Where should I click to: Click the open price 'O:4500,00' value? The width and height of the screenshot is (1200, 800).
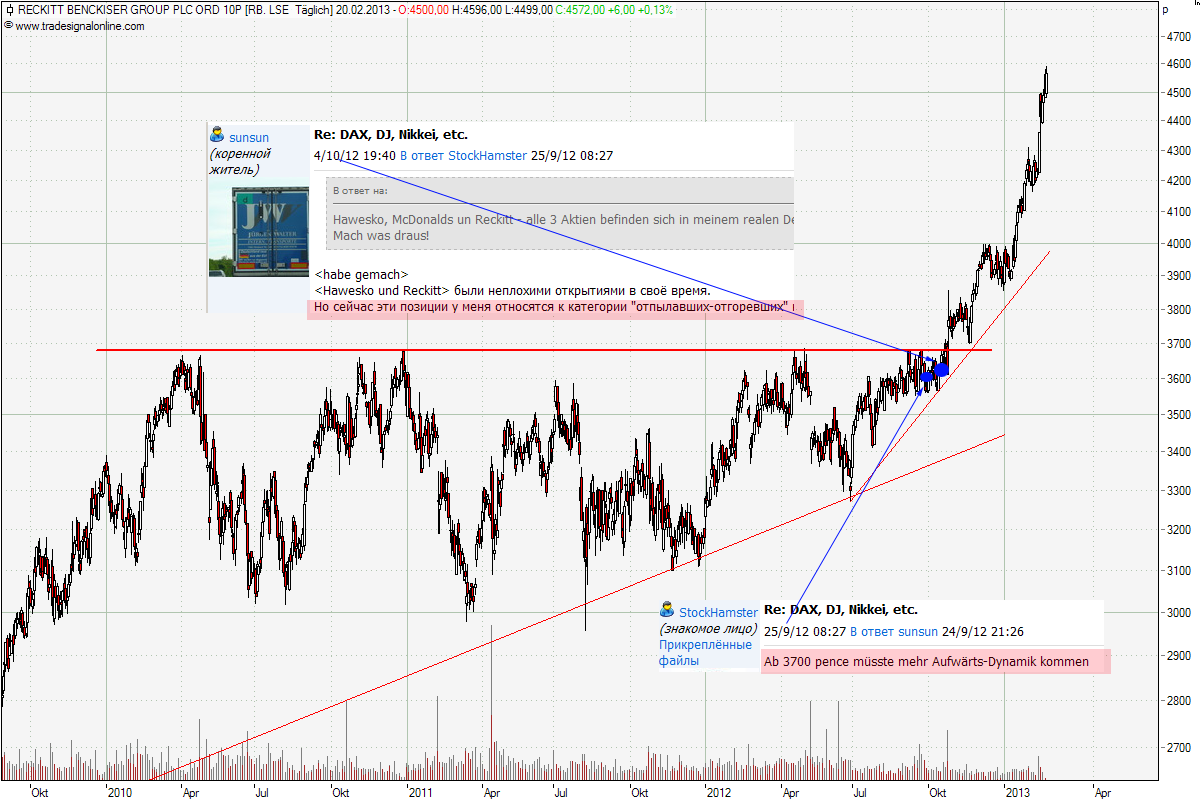[422, 10]
